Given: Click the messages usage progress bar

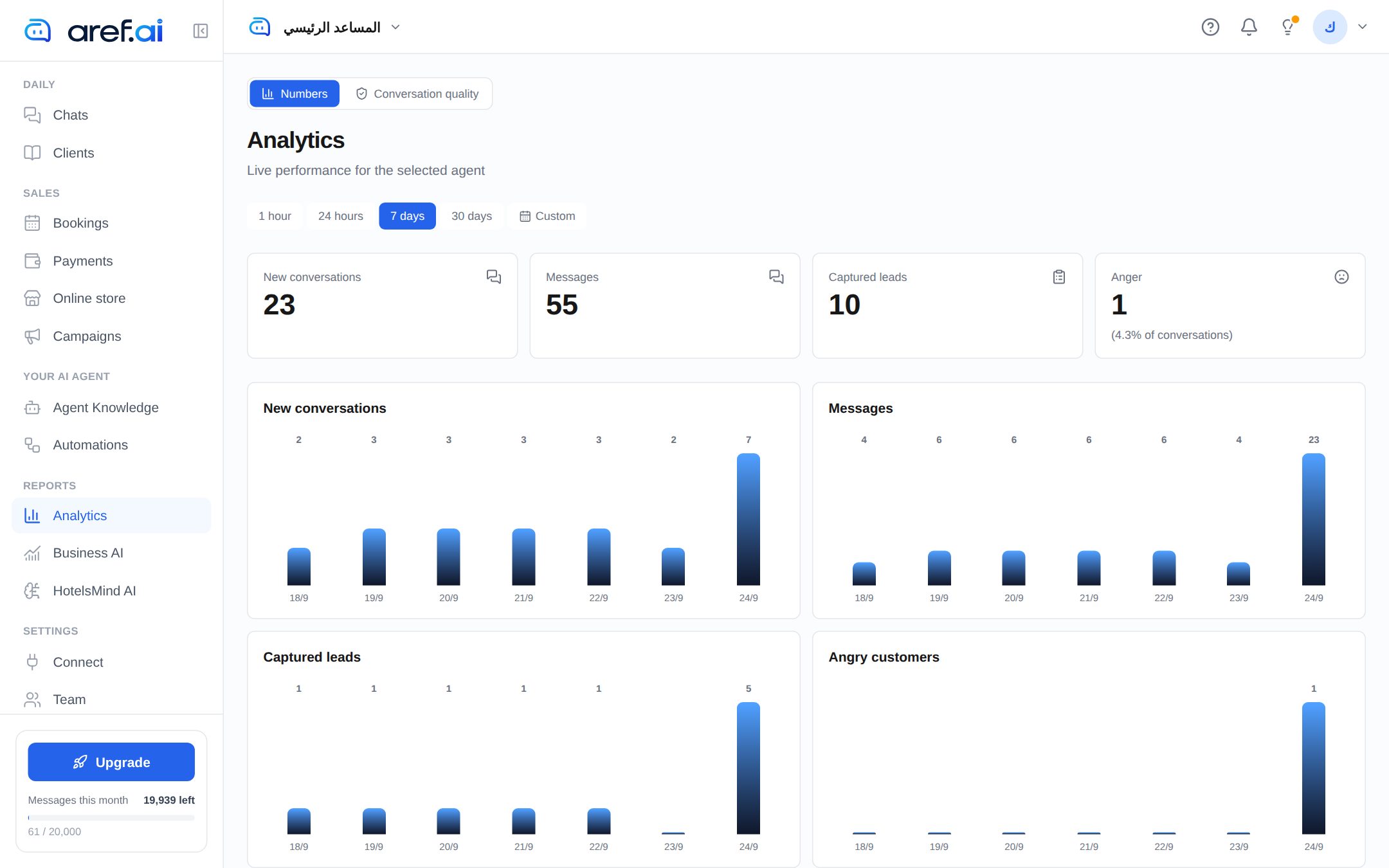Looking at the screenshot, I should (111, 818).
